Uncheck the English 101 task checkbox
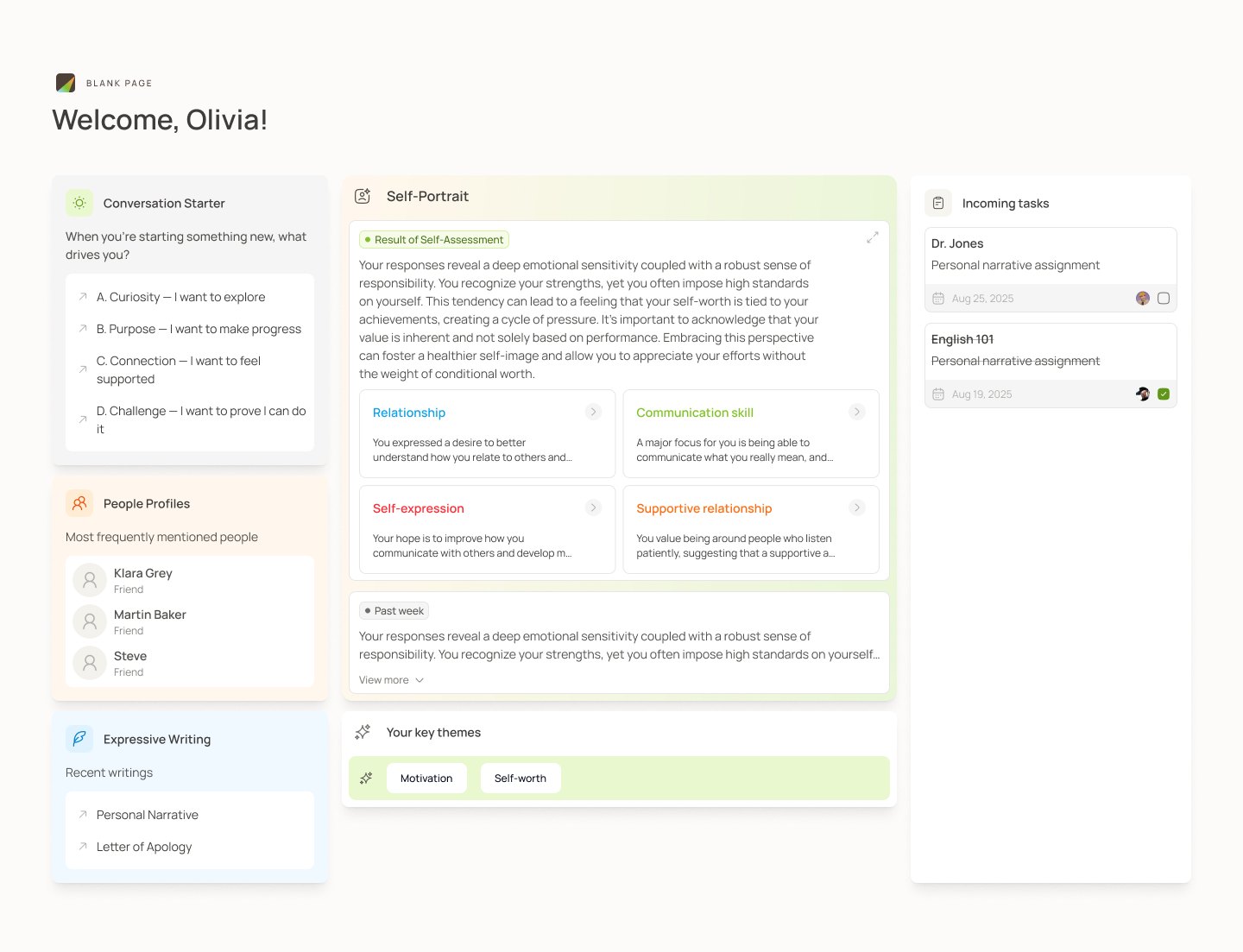Image resolution: width=1243 pixels, height=952 pixels. (1164, 394)
